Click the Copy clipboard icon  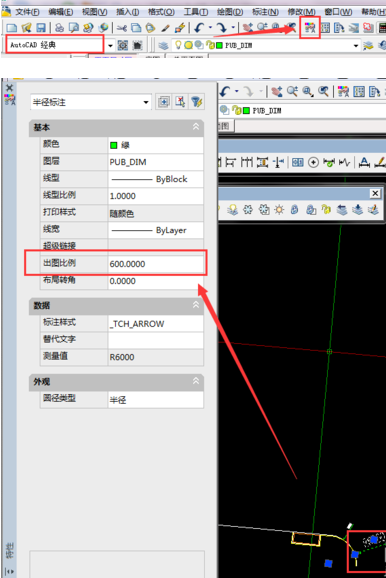point(136,28)
